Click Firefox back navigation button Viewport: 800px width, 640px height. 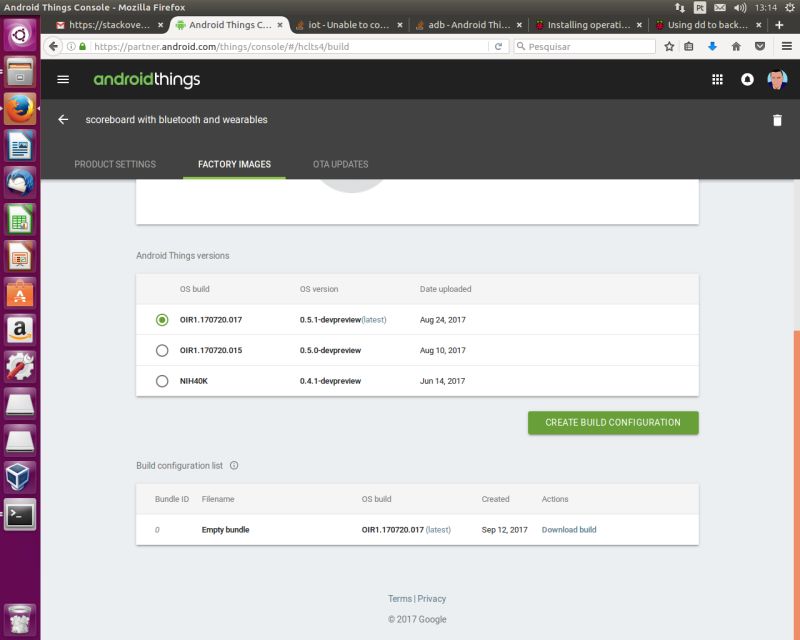53,46
